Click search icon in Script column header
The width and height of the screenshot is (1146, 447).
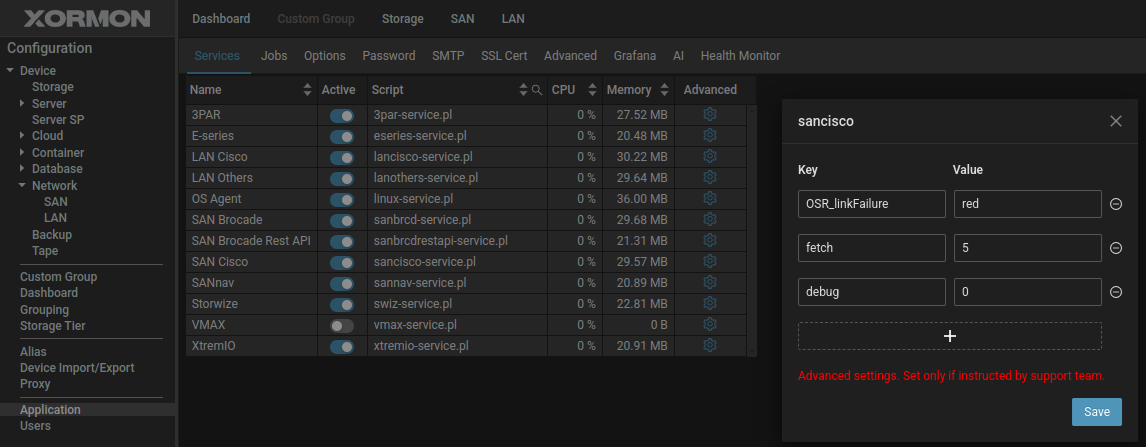click(x=537, y=90)
